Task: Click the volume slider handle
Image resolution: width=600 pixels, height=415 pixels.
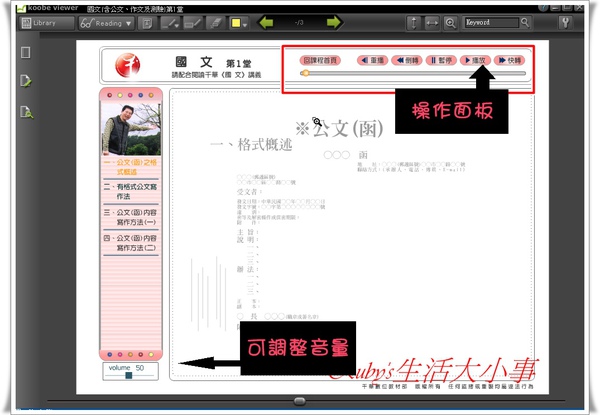Action: (x=129, y=376)
